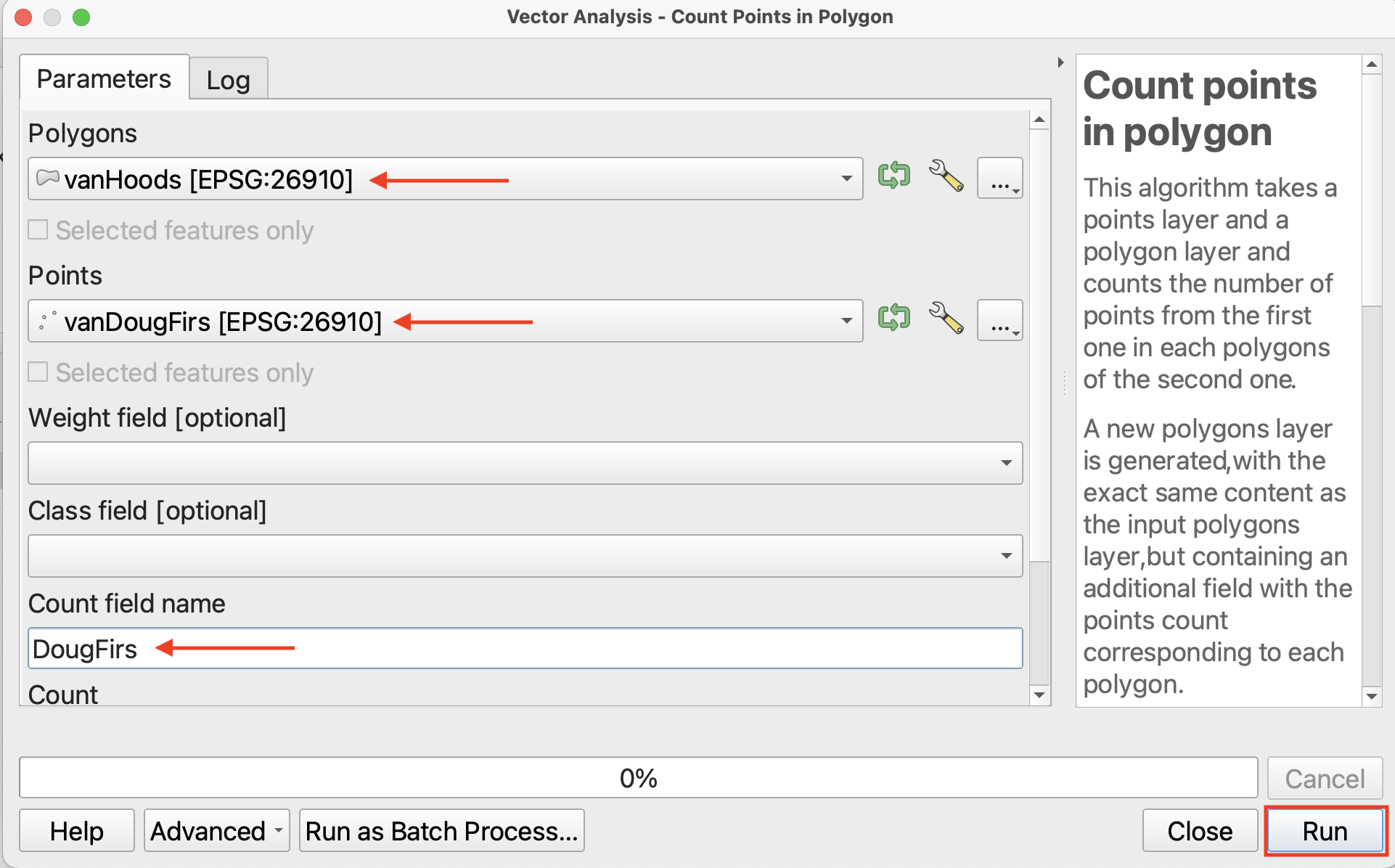
Task: Open advanced options wrench for Points
Action: coord(946,319)
